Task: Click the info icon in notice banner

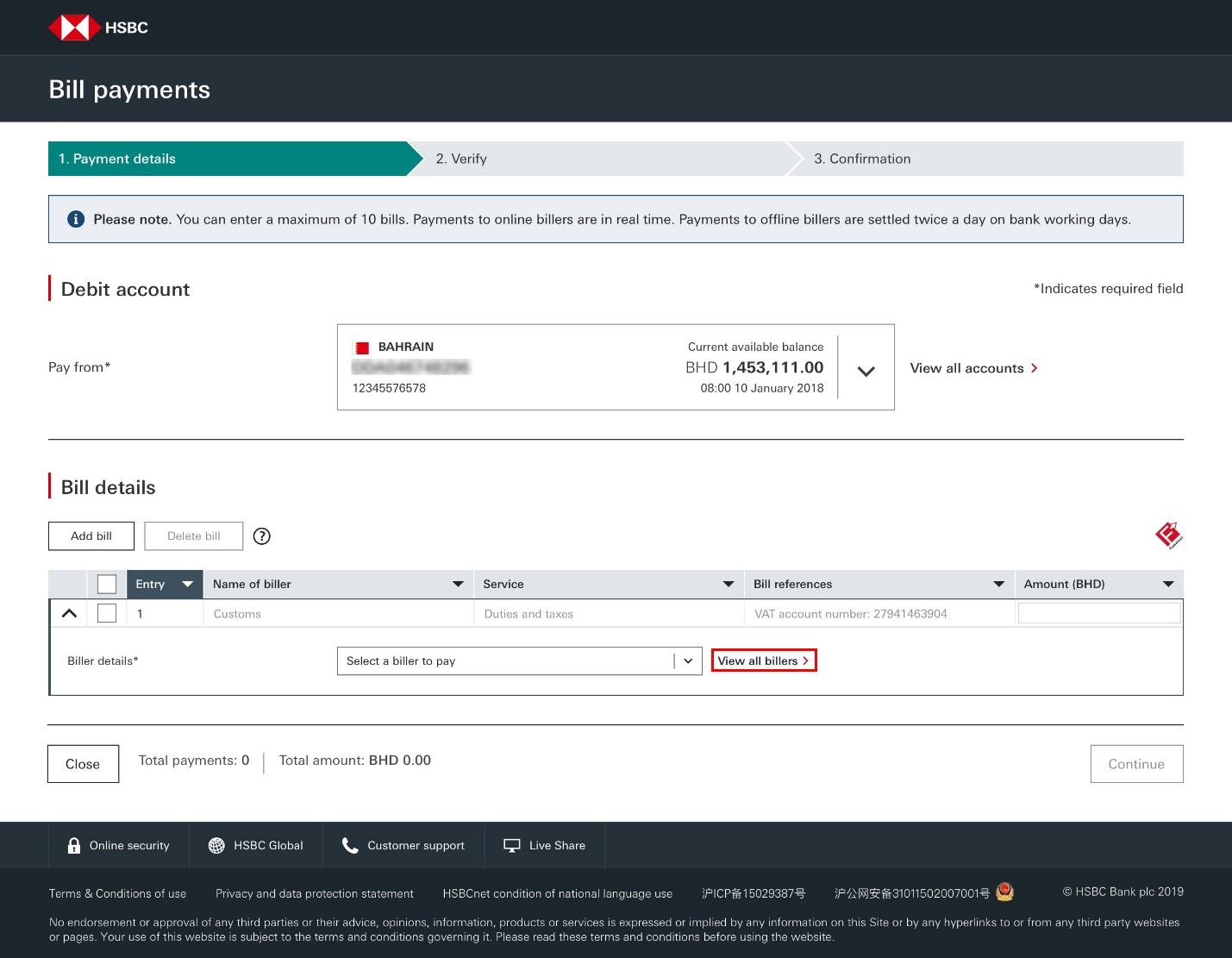Action: tap(76, 219)
